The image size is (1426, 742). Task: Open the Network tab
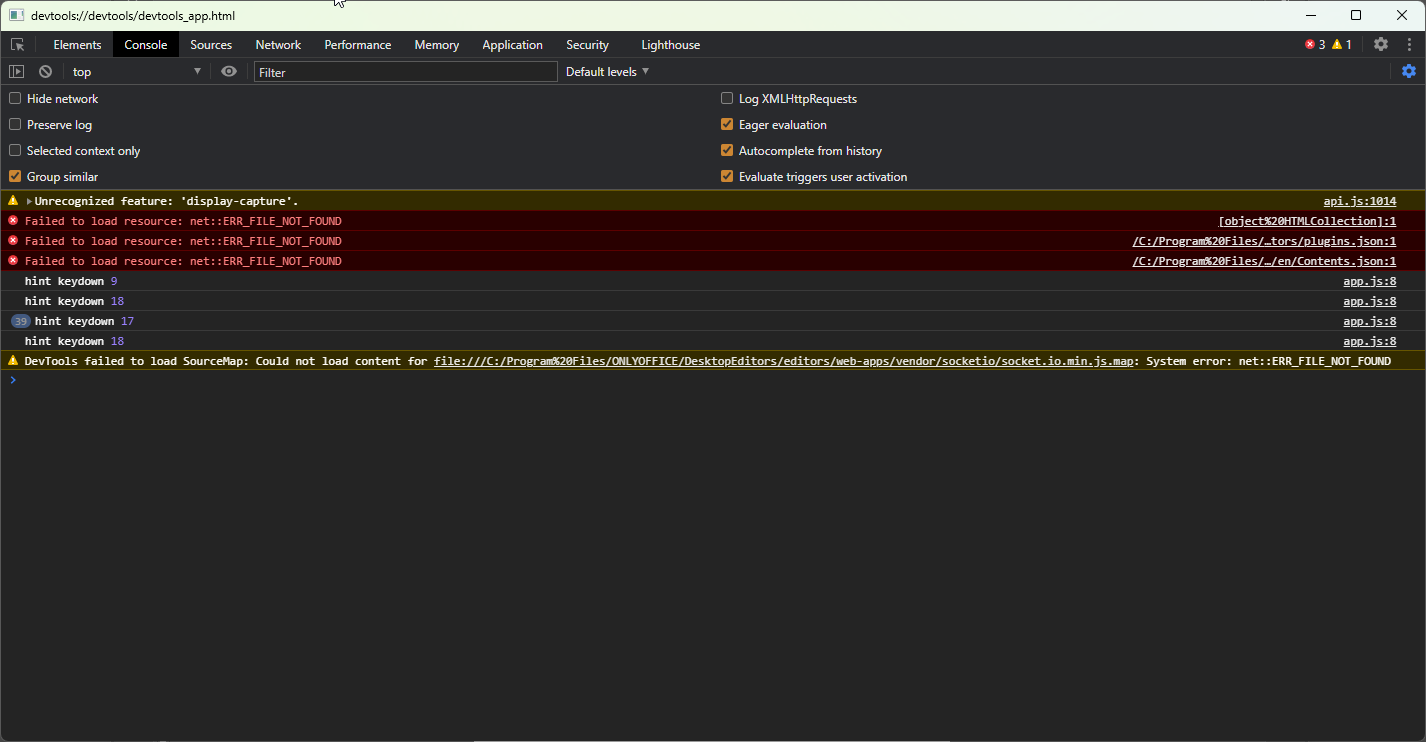(x=278, y=45)
